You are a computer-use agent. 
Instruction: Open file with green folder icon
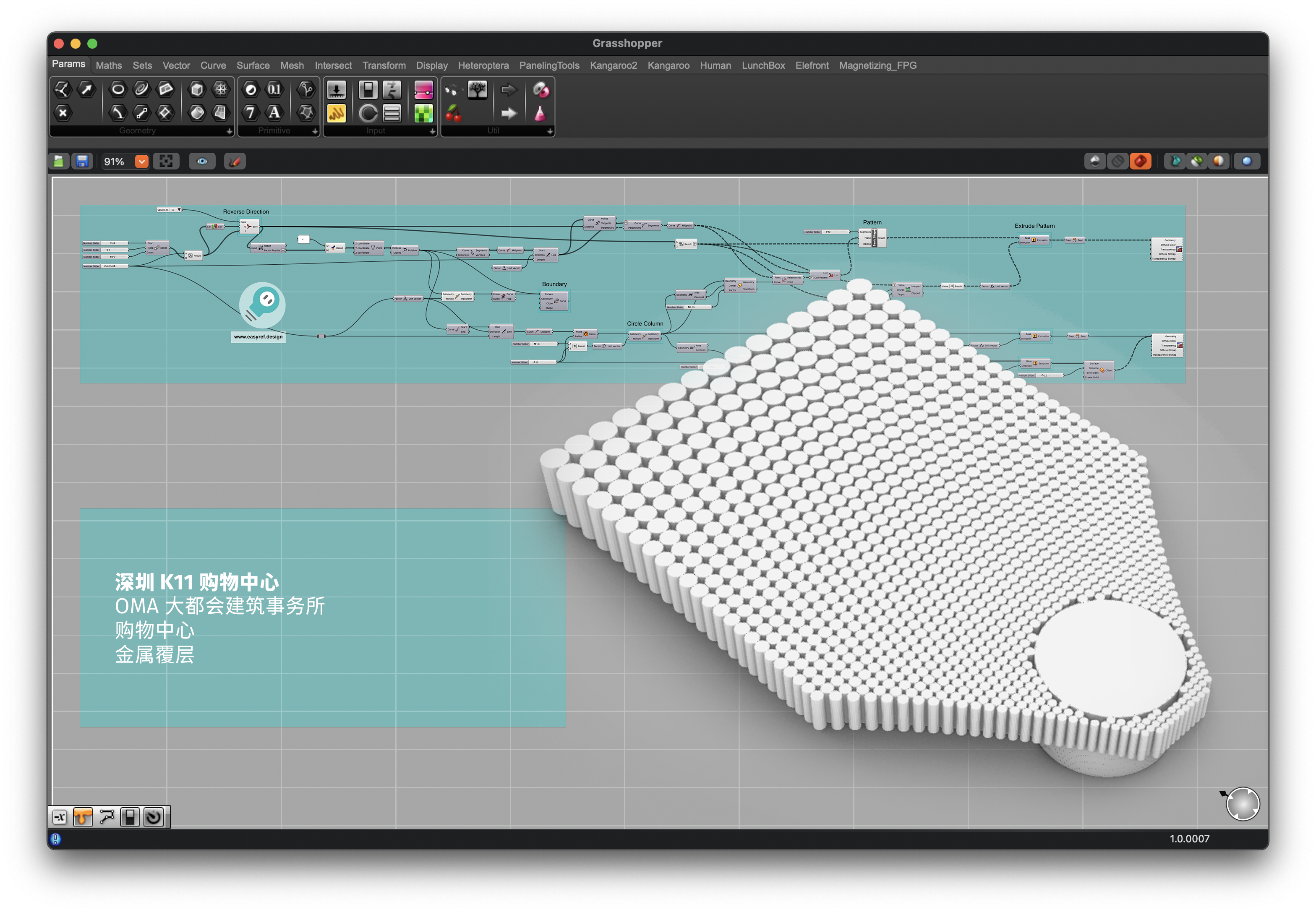(x=59, y=162)
